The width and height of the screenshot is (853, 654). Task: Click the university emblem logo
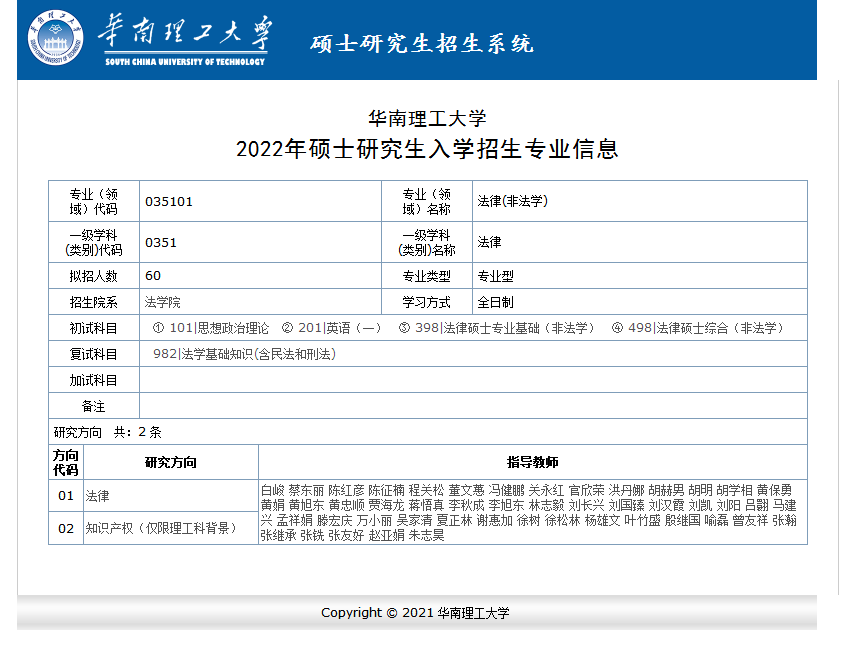56,38
